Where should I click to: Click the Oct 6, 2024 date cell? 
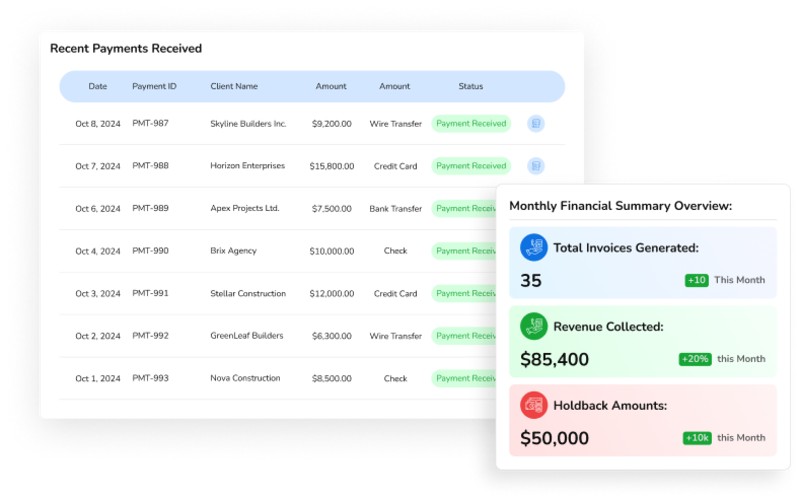tap(98, 208)
